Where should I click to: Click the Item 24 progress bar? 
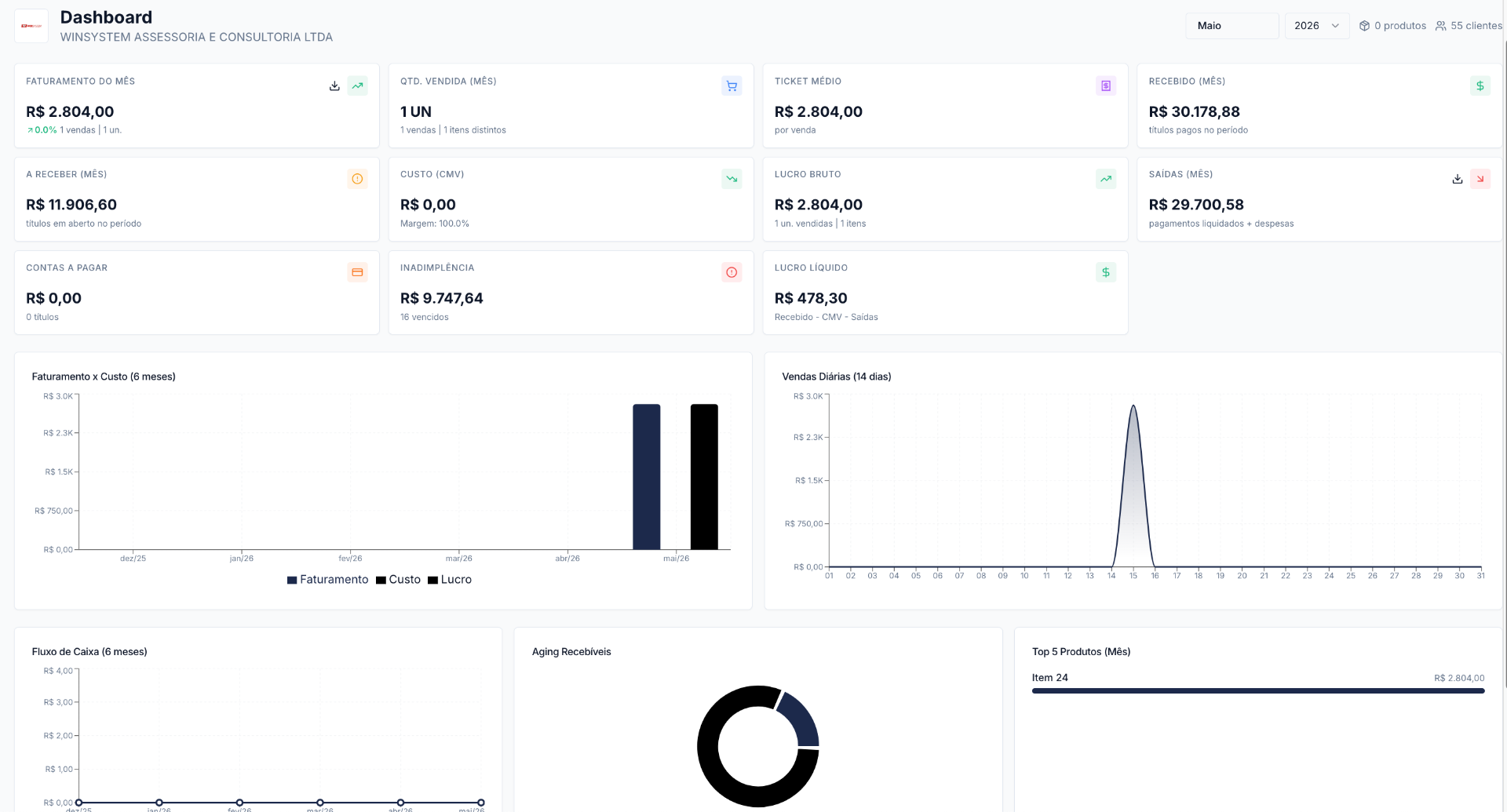pyautogui.click(x=1258, y=691)
